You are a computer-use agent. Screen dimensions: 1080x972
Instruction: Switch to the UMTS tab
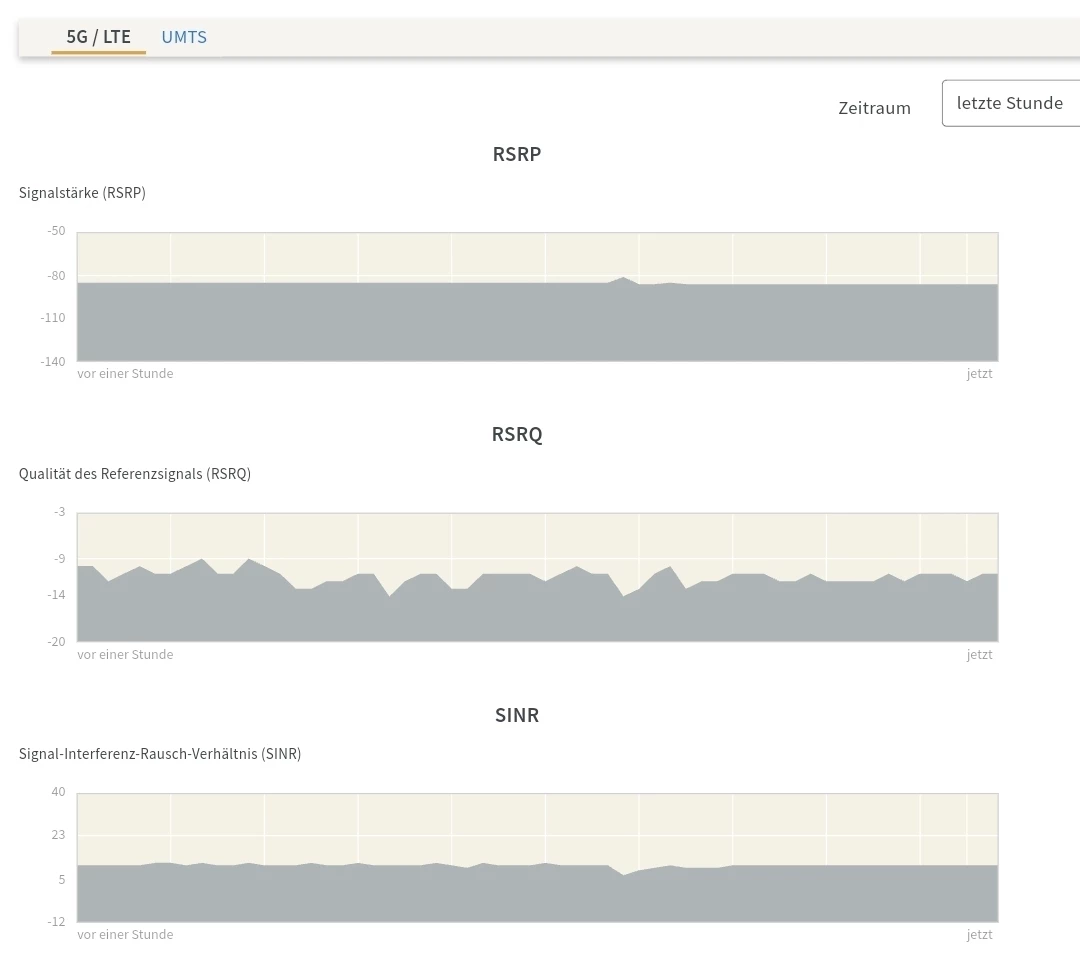click(184, 38)
